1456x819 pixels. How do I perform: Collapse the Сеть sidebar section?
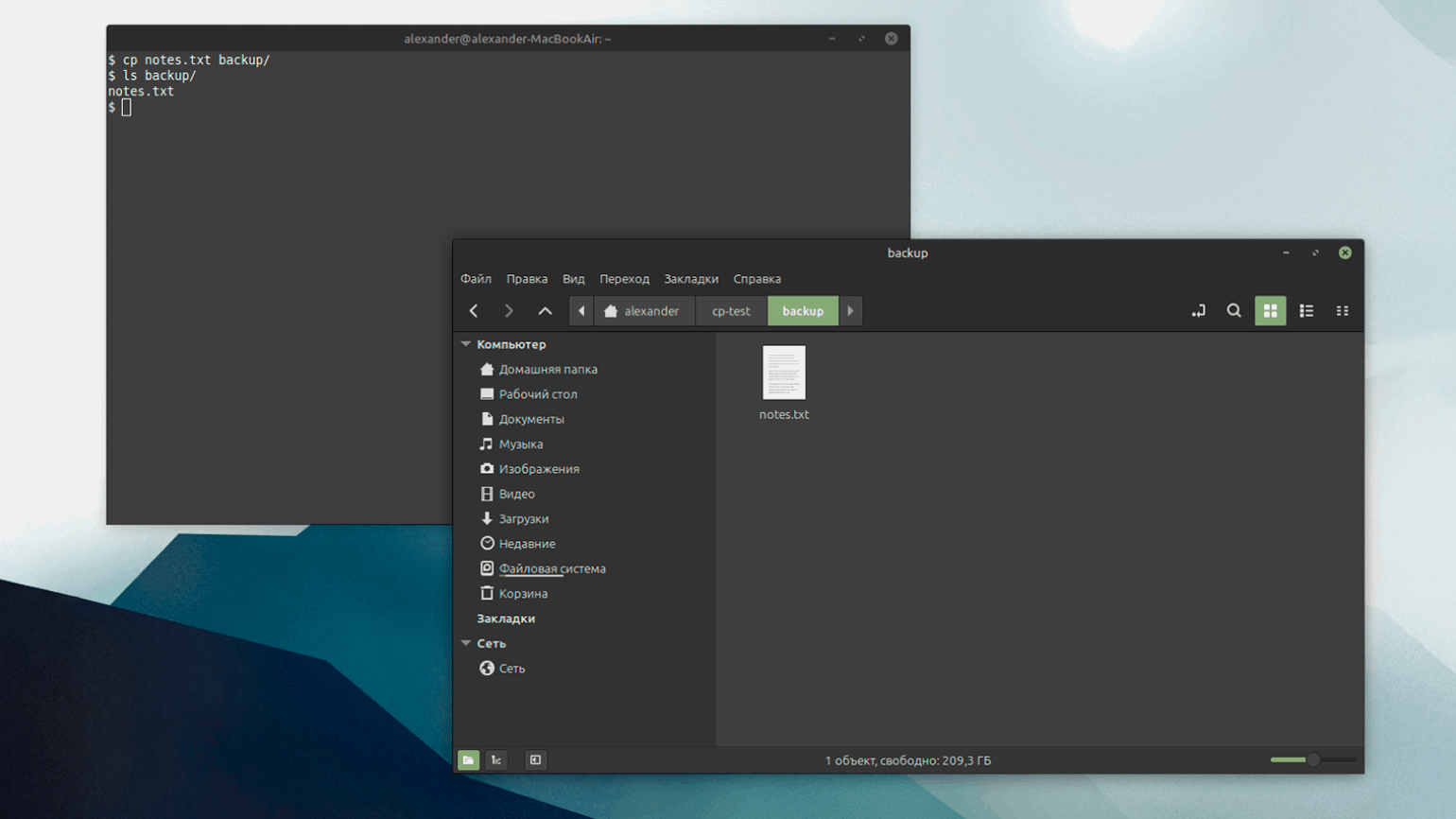coord(466,643)
